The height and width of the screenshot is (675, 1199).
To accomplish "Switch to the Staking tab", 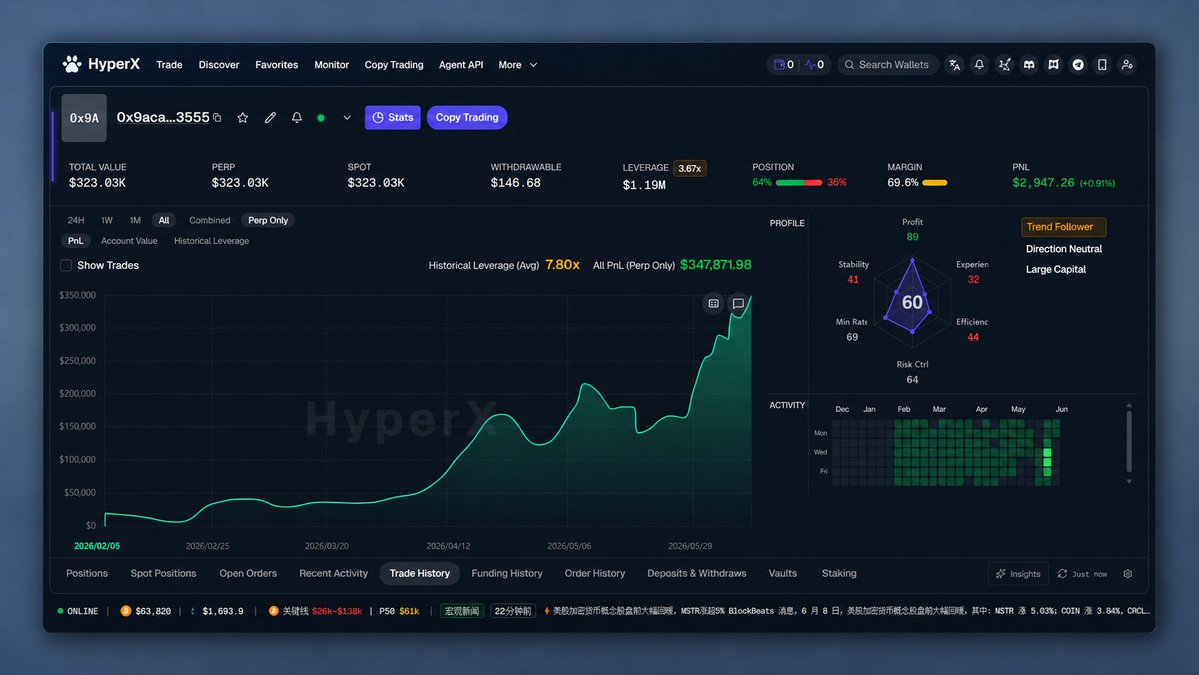I will pos(839,573).
